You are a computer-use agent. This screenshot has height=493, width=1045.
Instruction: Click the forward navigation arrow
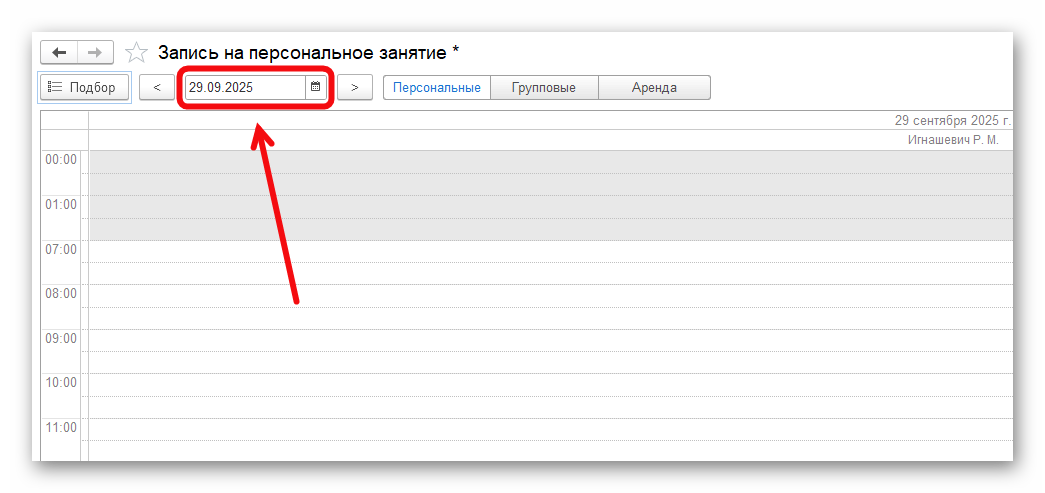(95, 52)
